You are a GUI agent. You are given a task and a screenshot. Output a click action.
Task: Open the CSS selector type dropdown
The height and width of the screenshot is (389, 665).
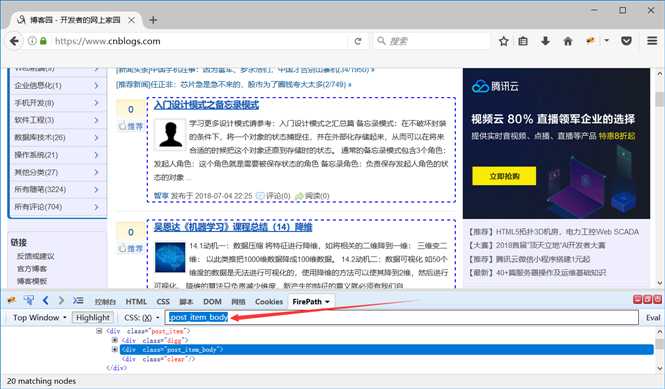(x=142, y=317)
